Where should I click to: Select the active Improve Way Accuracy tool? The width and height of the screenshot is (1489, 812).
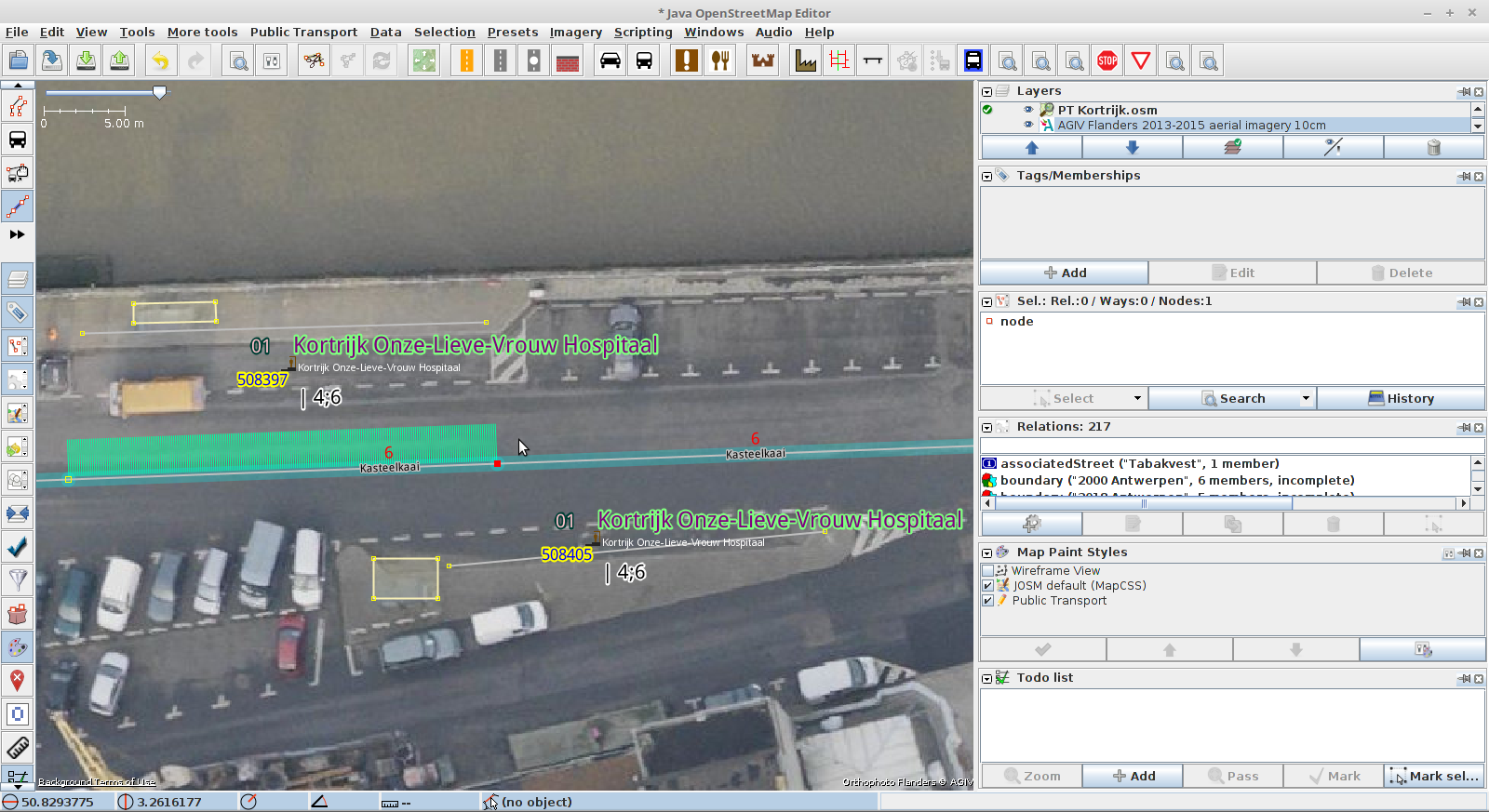(x=18, y=206)
